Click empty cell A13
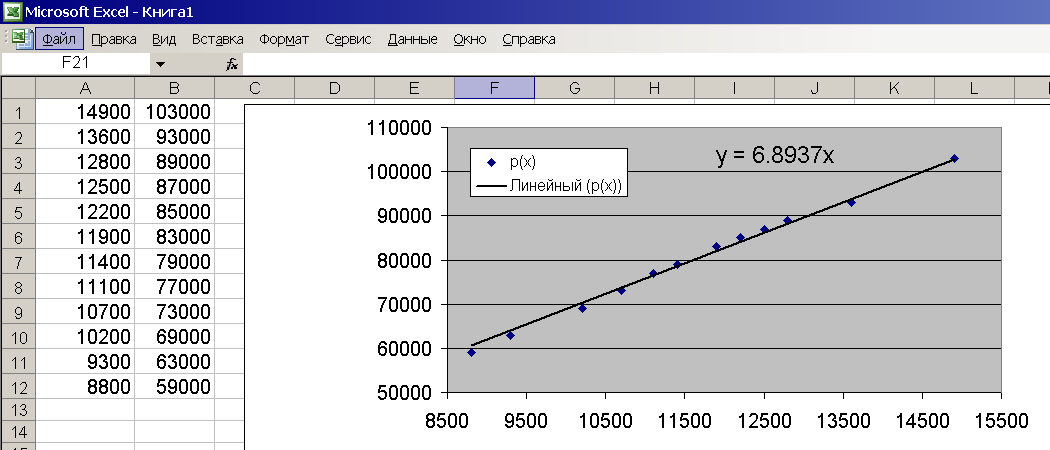This screenshot has height=450, width=1050. click(x=85, y=412)
